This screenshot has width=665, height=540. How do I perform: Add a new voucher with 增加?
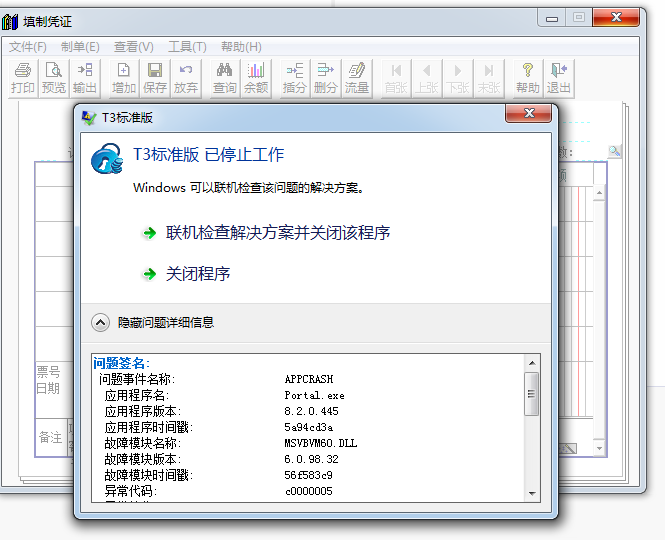coord(123,78)
